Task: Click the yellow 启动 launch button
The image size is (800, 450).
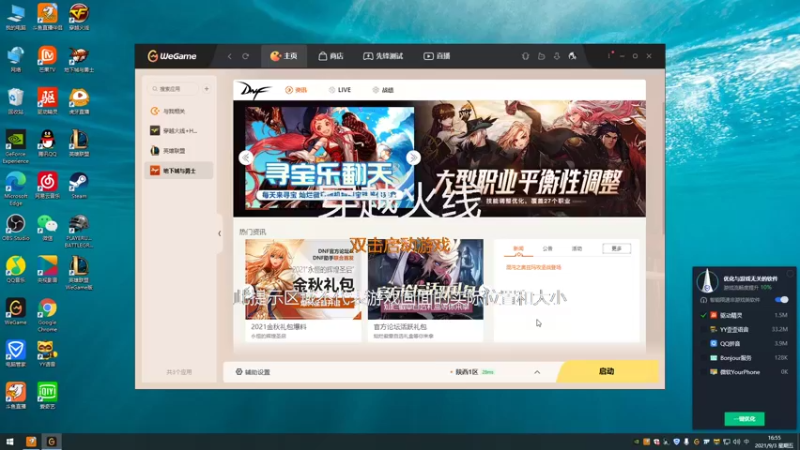Action: pos(607,371)
